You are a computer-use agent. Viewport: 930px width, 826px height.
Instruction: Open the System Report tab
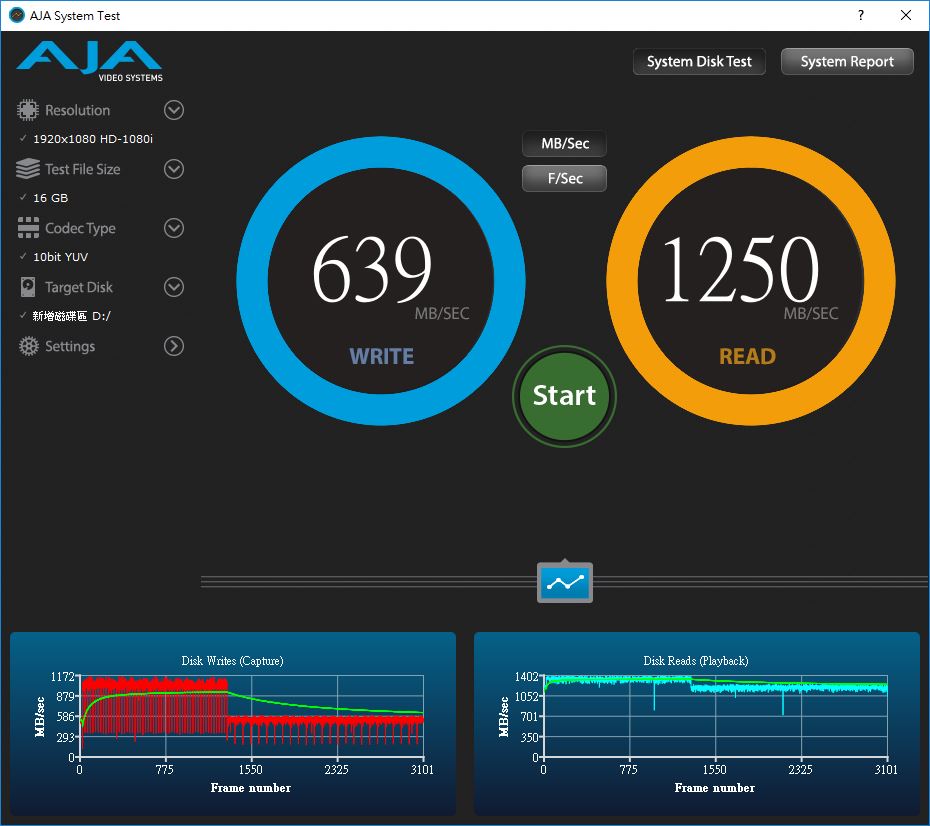pyautogui.click(x=847, y=62)
